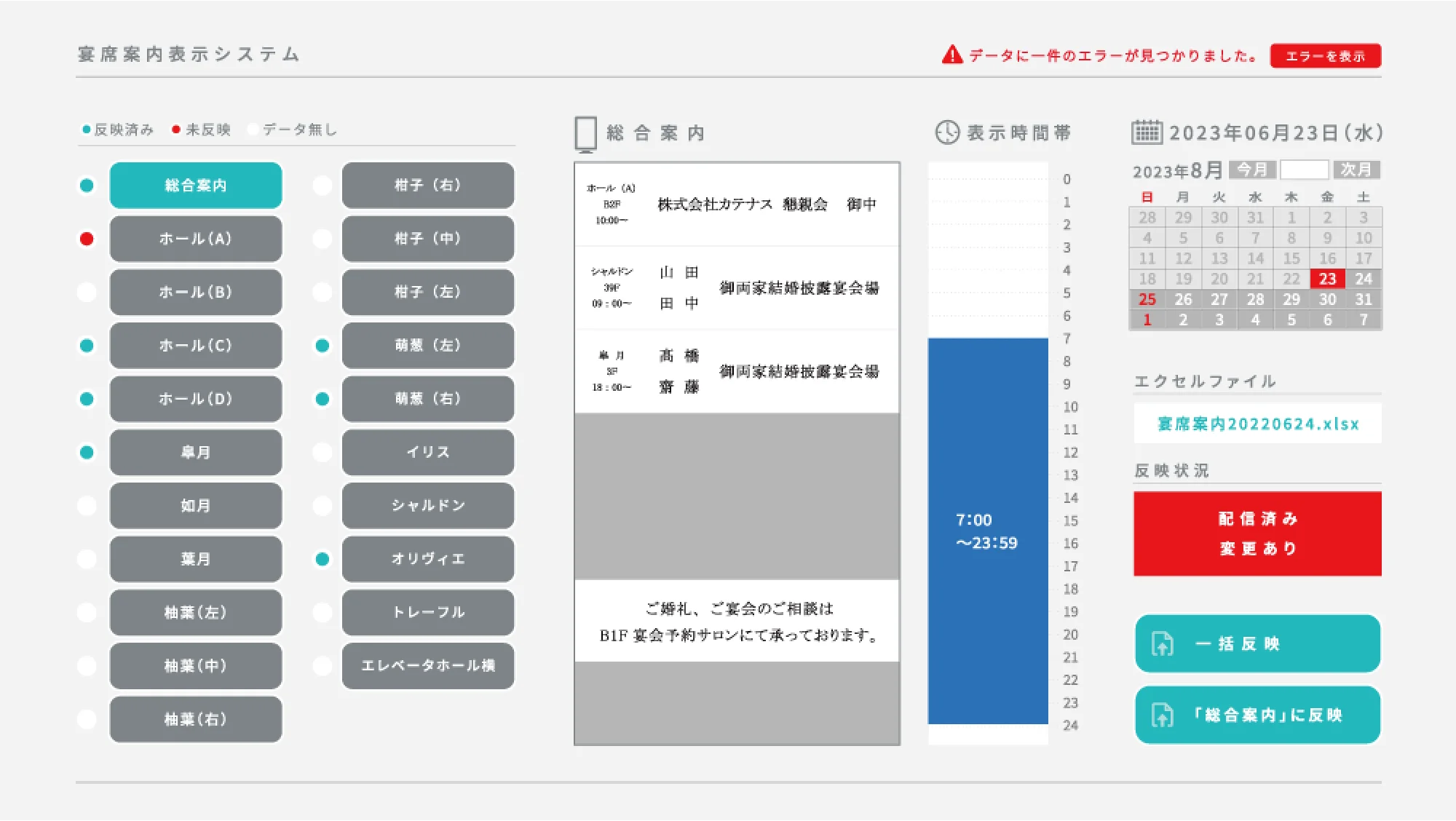Go to next month with 次月
Image resolution: width=1456 pixels, height=821 pixels.
pos(1356,170)
